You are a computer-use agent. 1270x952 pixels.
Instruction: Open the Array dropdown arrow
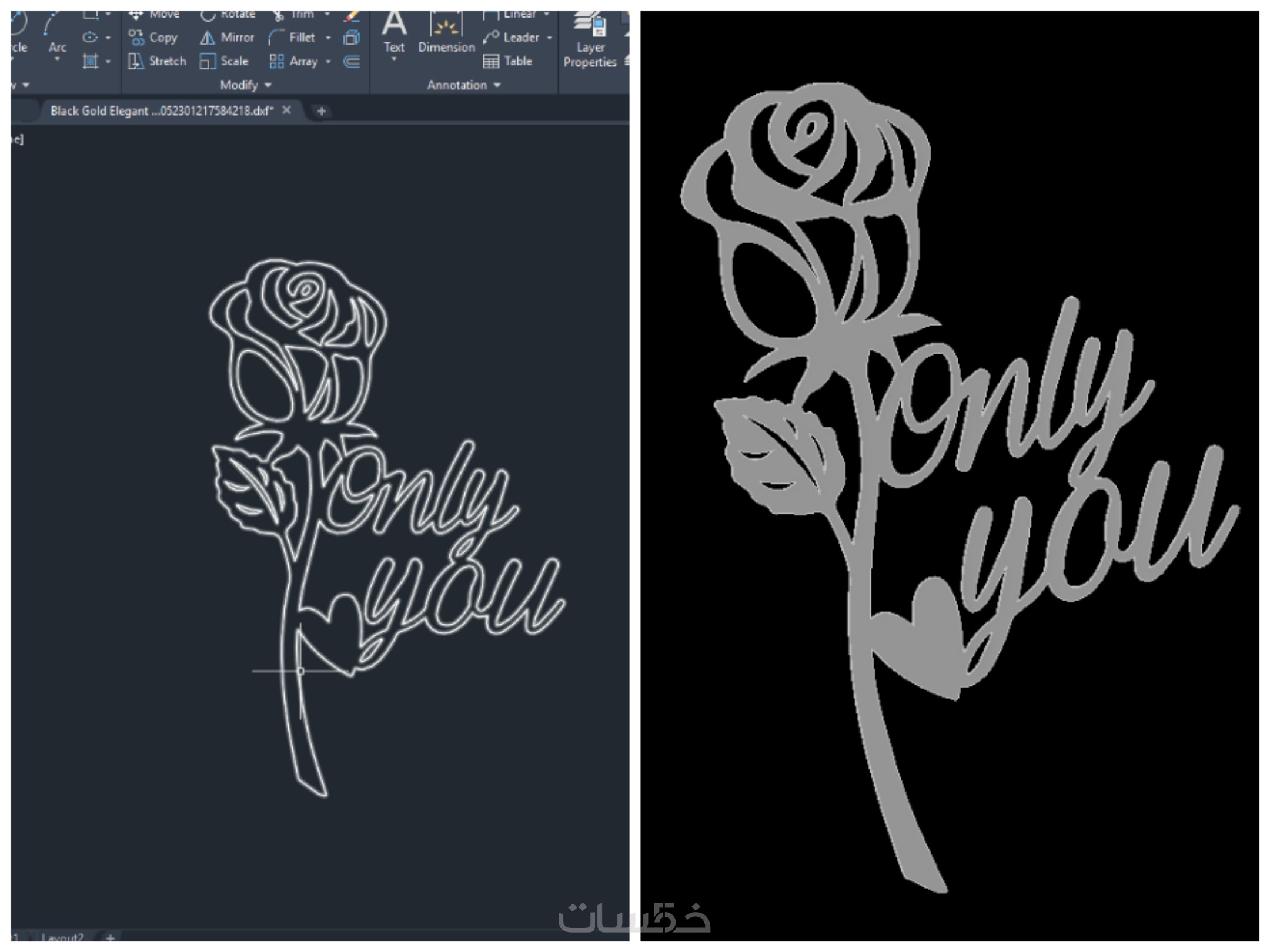(x=328, y=61)
